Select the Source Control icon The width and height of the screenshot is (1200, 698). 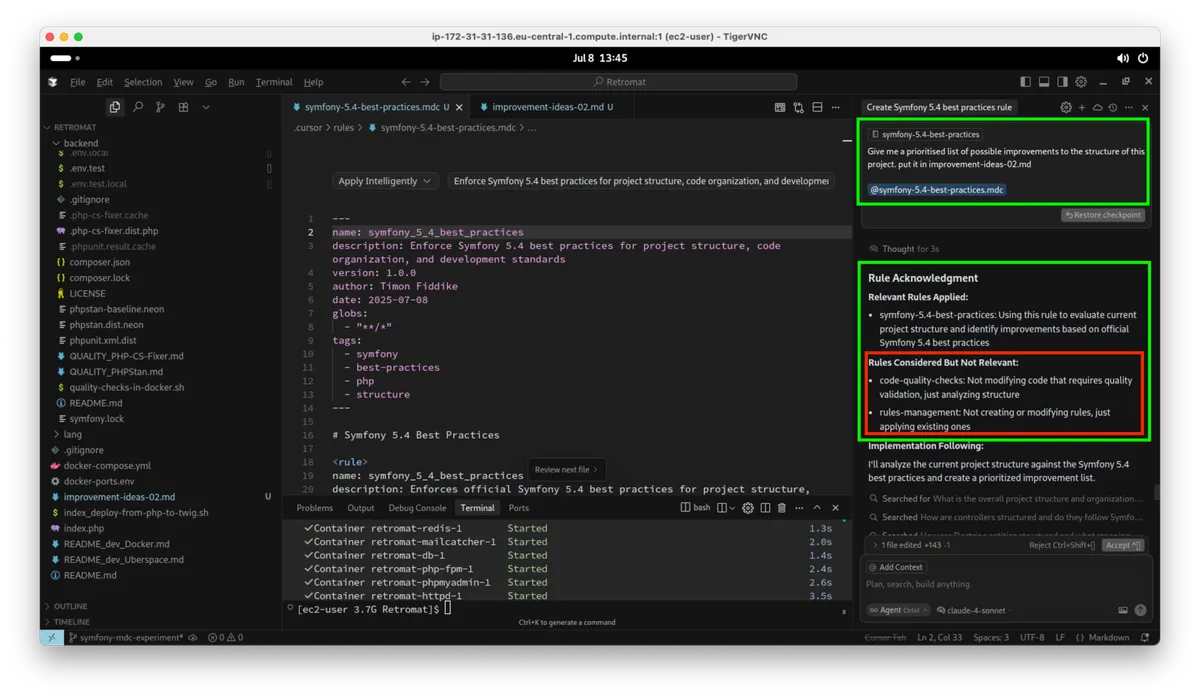[x=161, y=106]
